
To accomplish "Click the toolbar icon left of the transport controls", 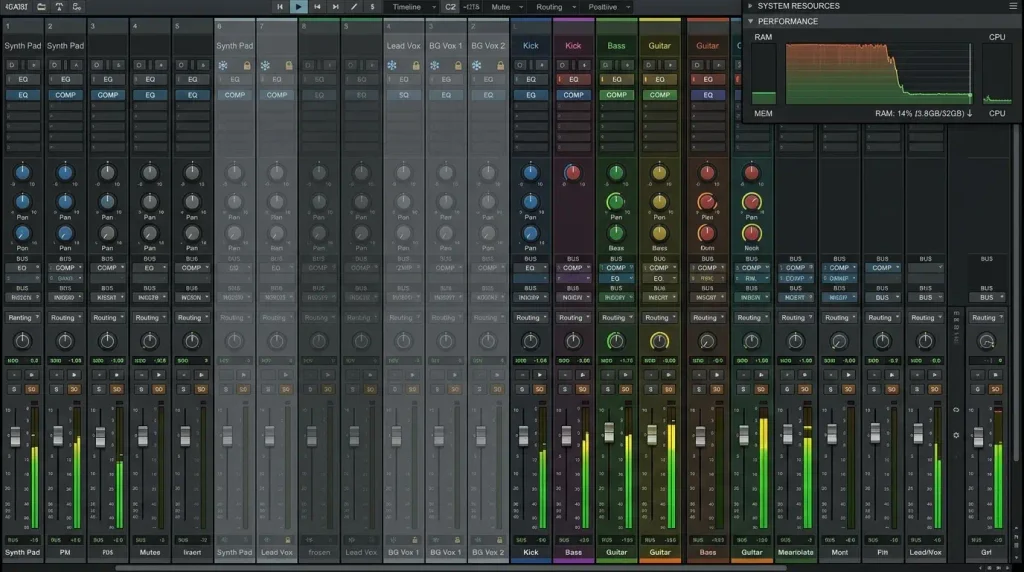I will (x=76, y=7).
